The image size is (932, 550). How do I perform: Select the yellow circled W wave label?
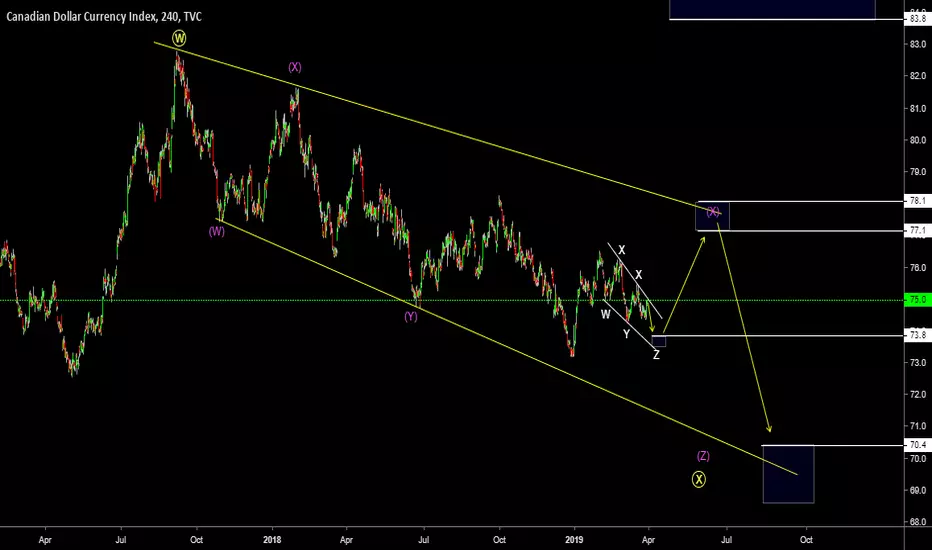179,39
